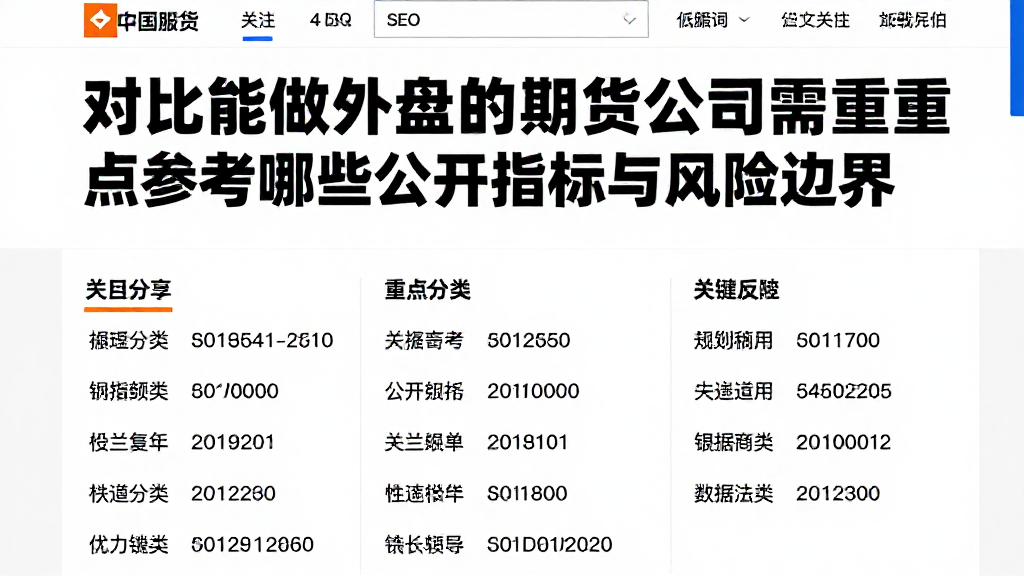Click the value 54502205

click(844, 391)
